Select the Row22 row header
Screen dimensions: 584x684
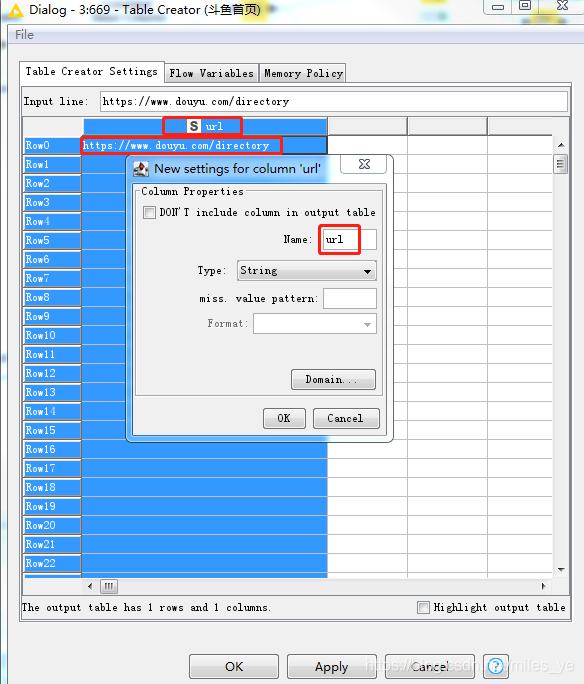point(52,563)
